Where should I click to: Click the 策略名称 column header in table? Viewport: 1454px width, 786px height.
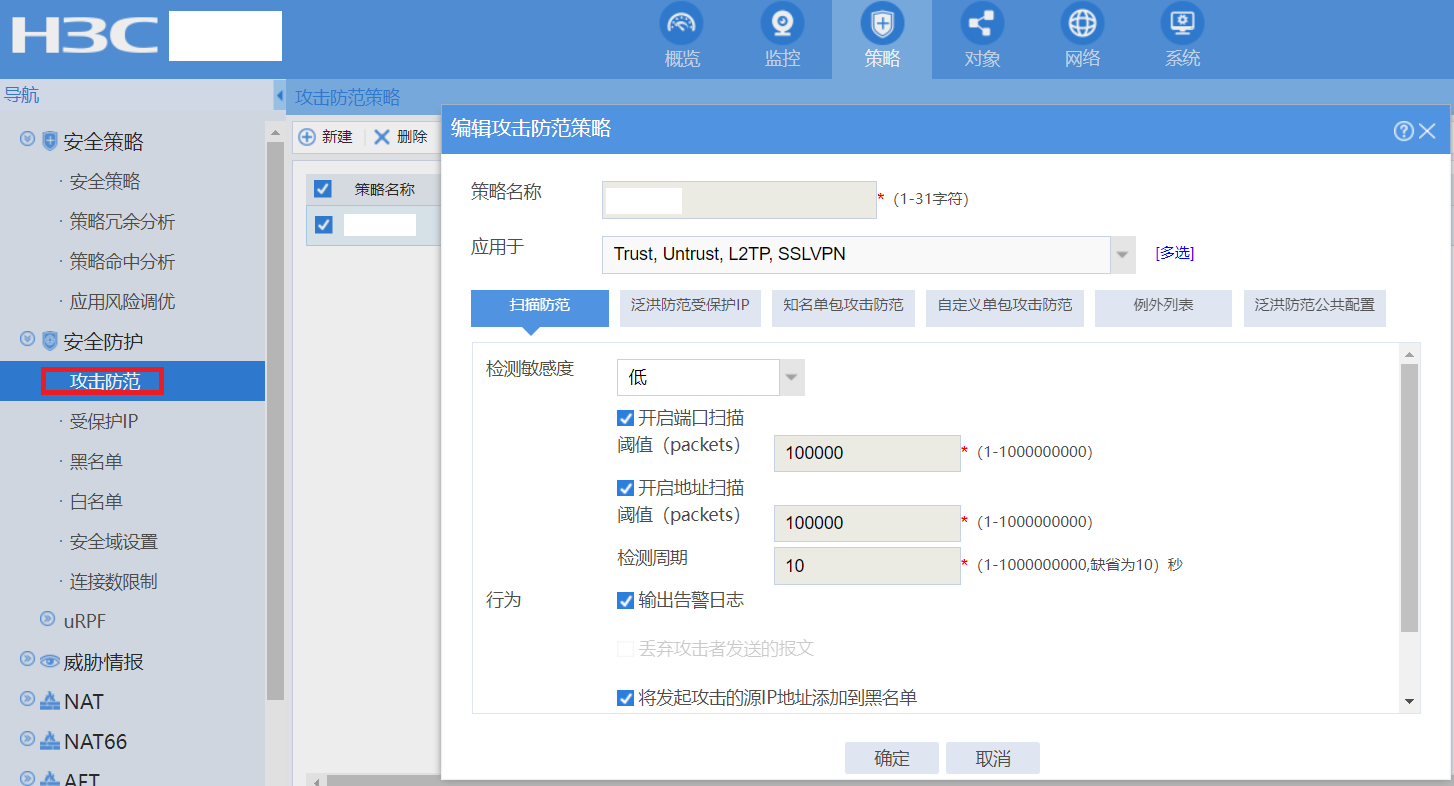tap(384, 189)
